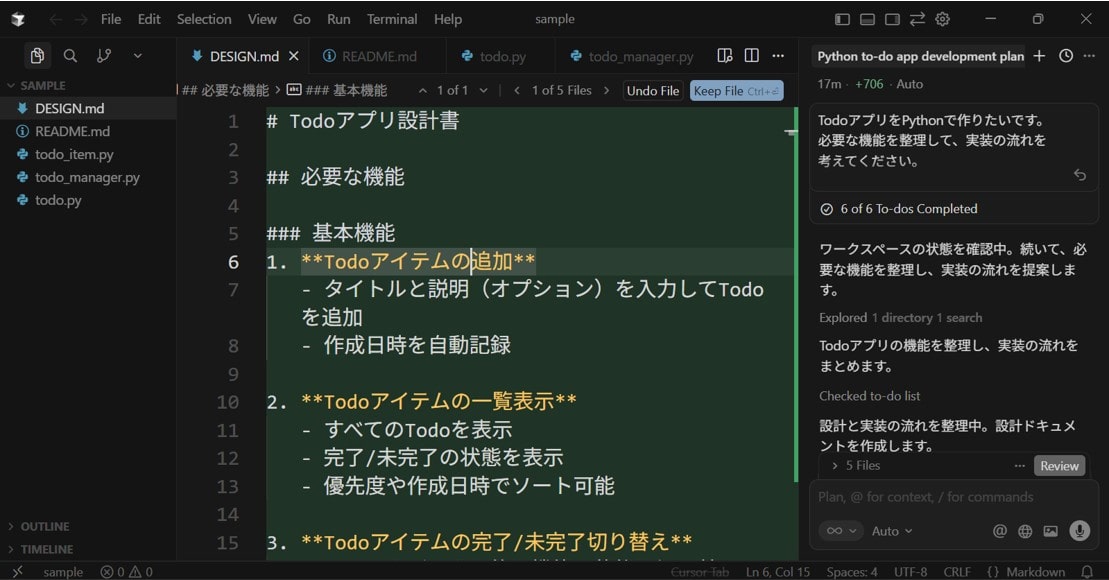
Task: Show chat history via the clock icon
Action: pos(1065,56)
